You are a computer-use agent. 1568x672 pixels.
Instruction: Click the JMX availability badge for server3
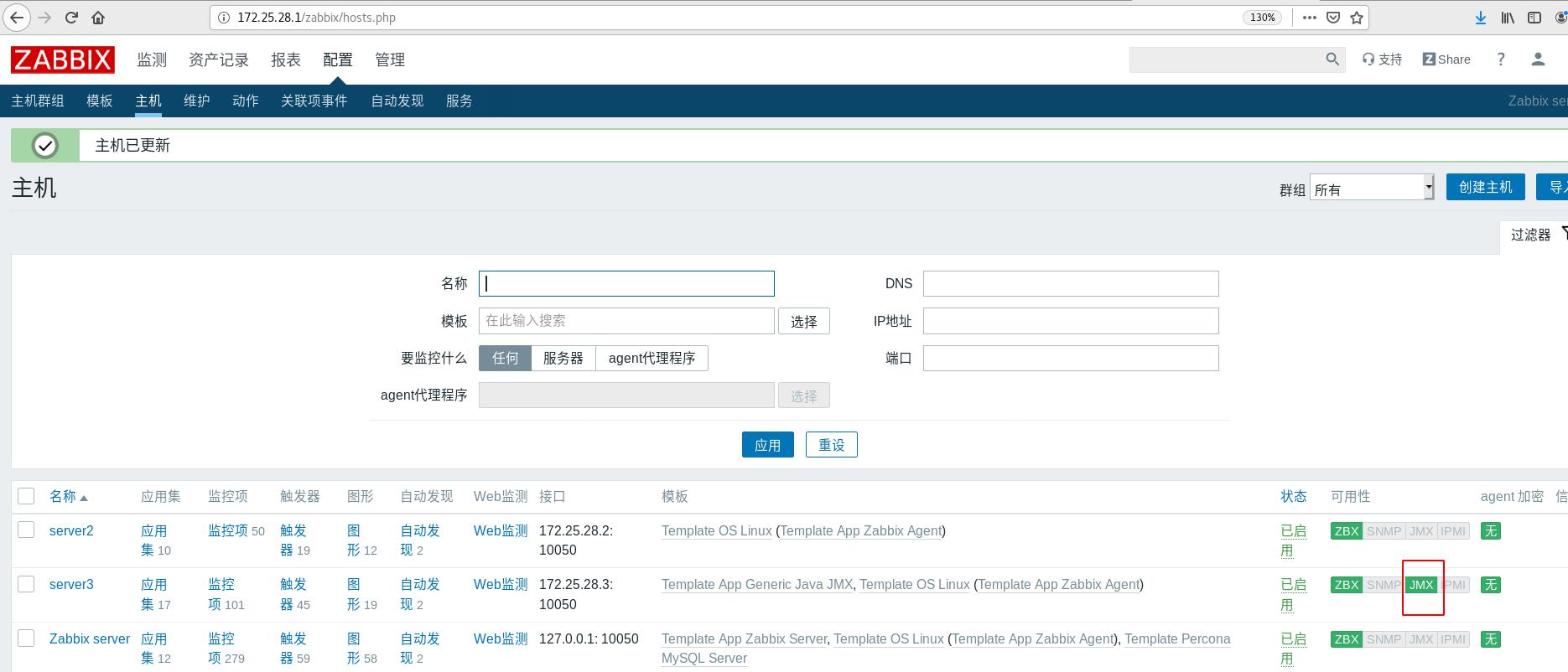1421,585
